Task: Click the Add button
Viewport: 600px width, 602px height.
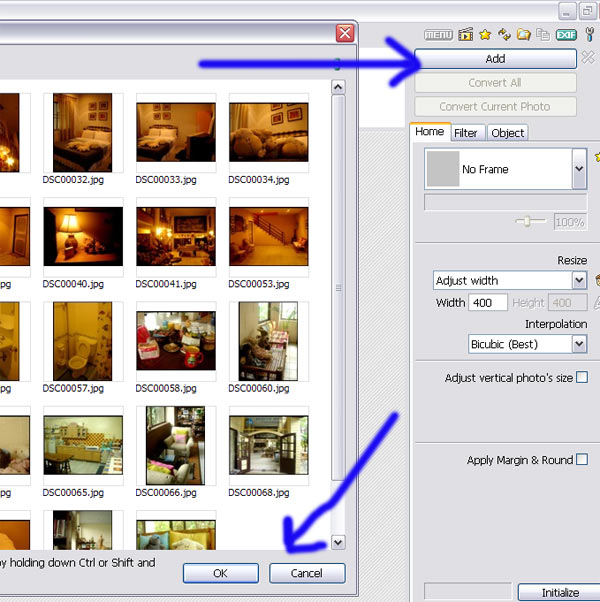Action: tap(495, 59)
